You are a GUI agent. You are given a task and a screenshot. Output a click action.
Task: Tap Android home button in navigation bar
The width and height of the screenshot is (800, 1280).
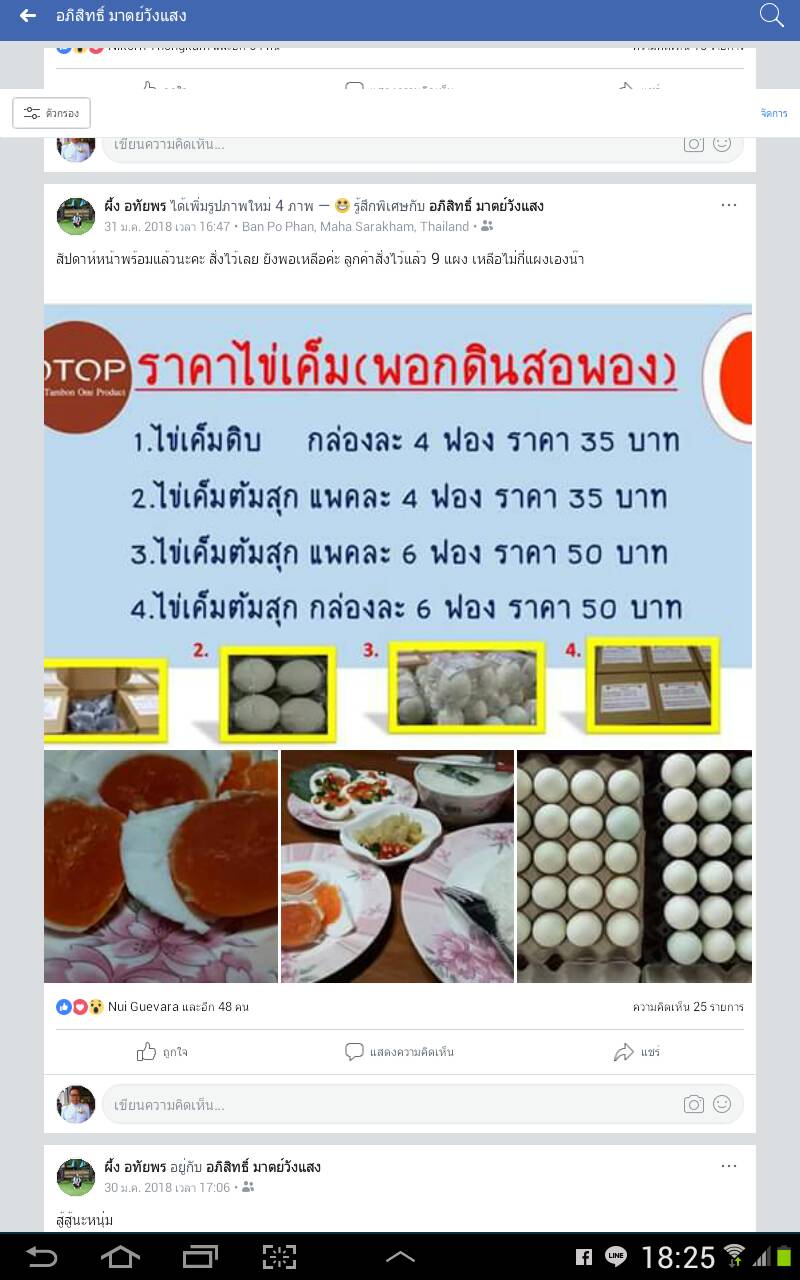(120, 1257)
